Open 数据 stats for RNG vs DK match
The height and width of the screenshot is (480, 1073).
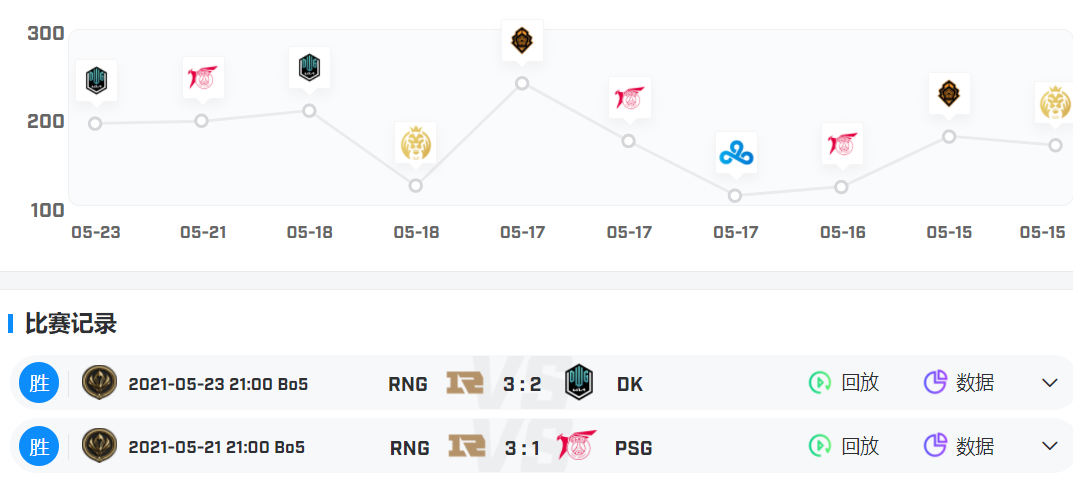(x=974, y=383)
